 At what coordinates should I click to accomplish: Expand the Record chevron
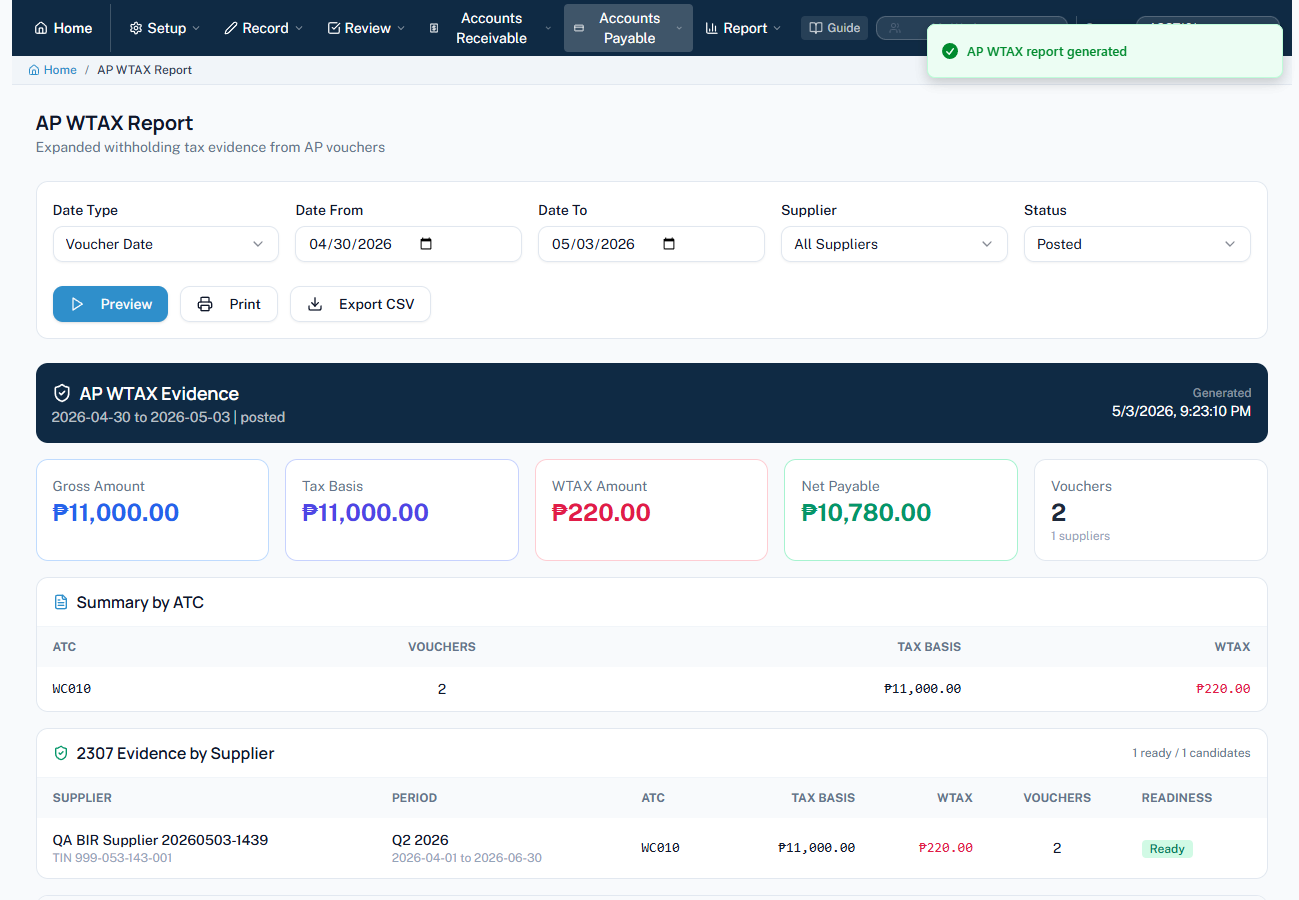[x=299, y=28]
